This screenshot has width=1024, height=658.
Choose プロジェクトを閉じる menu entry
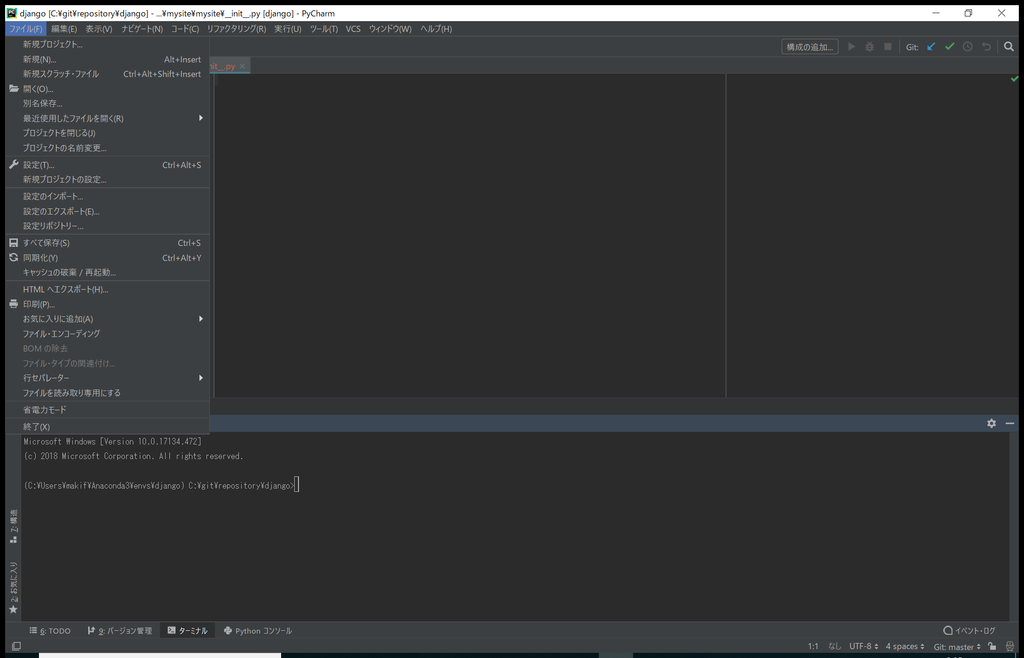(107, 133)
